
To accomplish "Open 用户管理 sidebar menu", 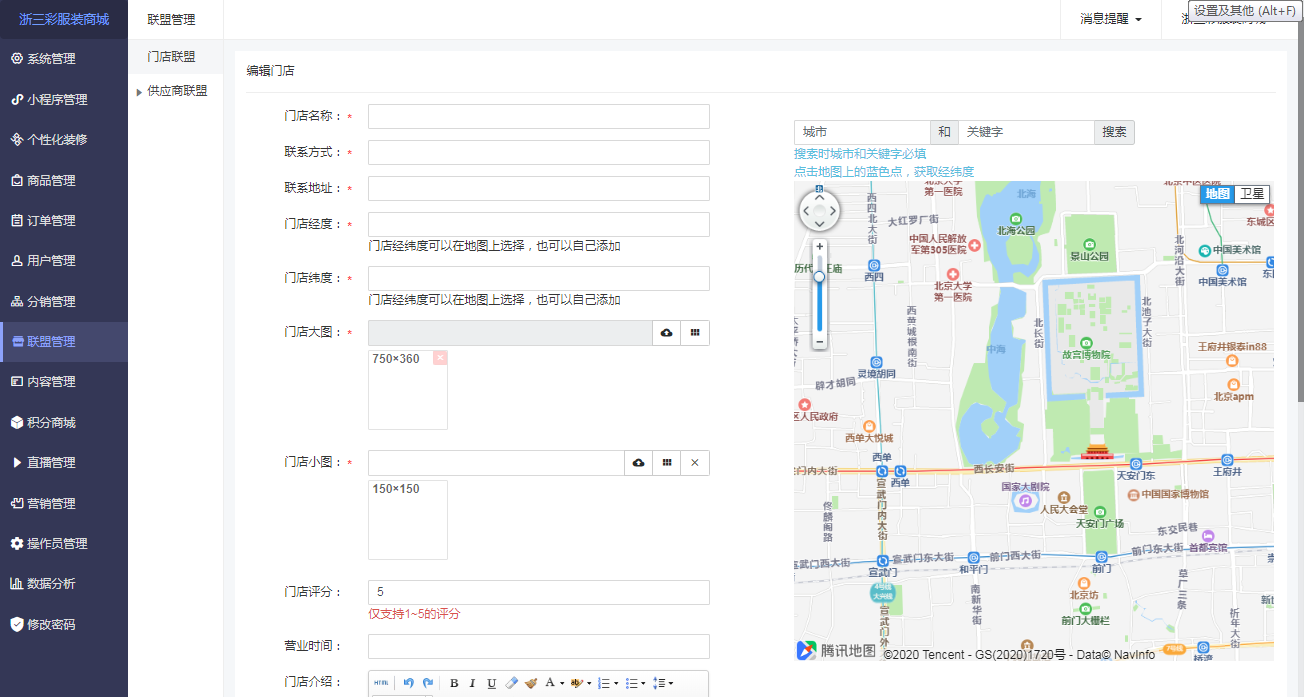I will pyautogui.click(x=64, y=260).
